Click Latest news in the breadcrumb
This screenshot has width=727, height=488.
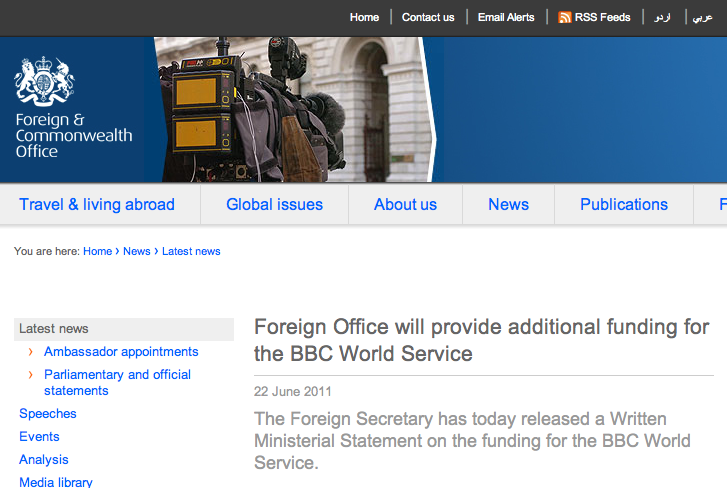tap(191, 251)
